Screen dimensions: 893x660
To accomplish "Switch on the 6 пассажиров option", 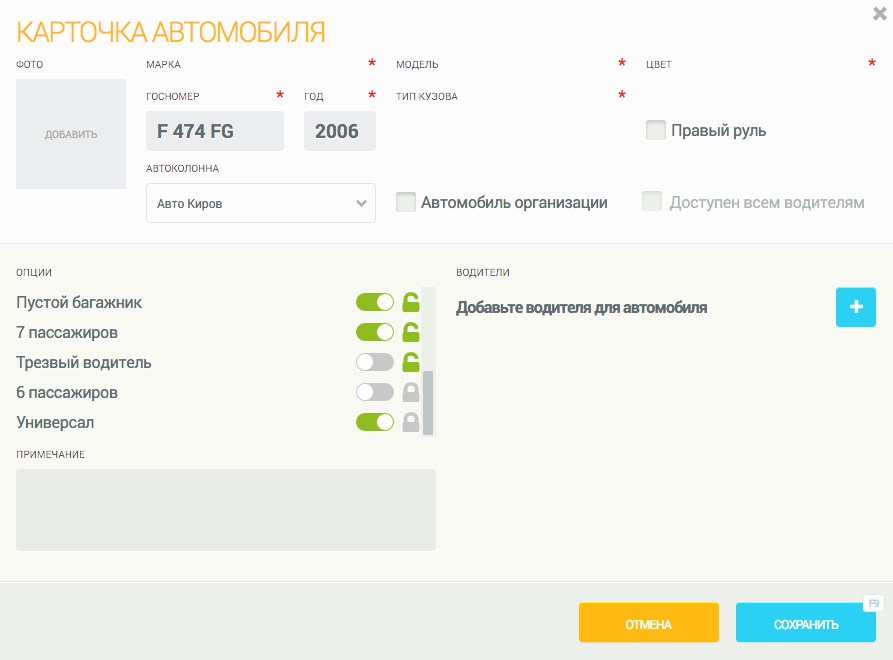I will pyautogui.click(x=375, y=393).
